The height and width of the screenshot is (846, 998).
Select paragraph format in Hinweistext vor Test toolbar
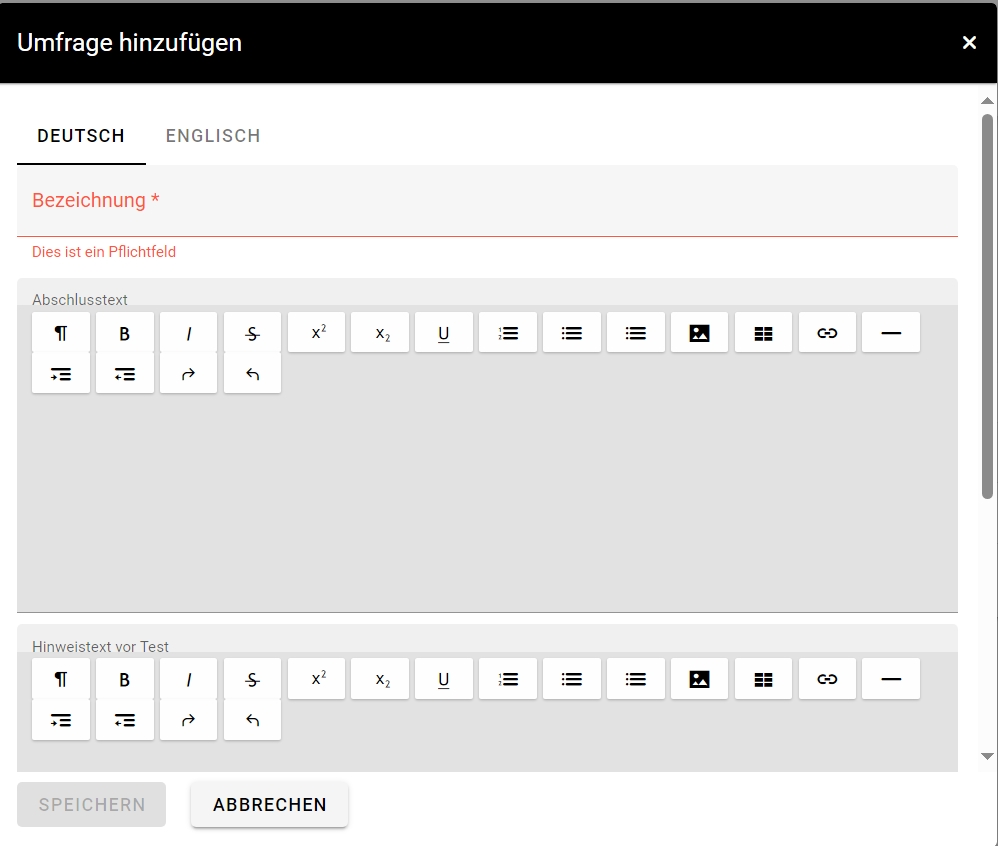(61, 680)
